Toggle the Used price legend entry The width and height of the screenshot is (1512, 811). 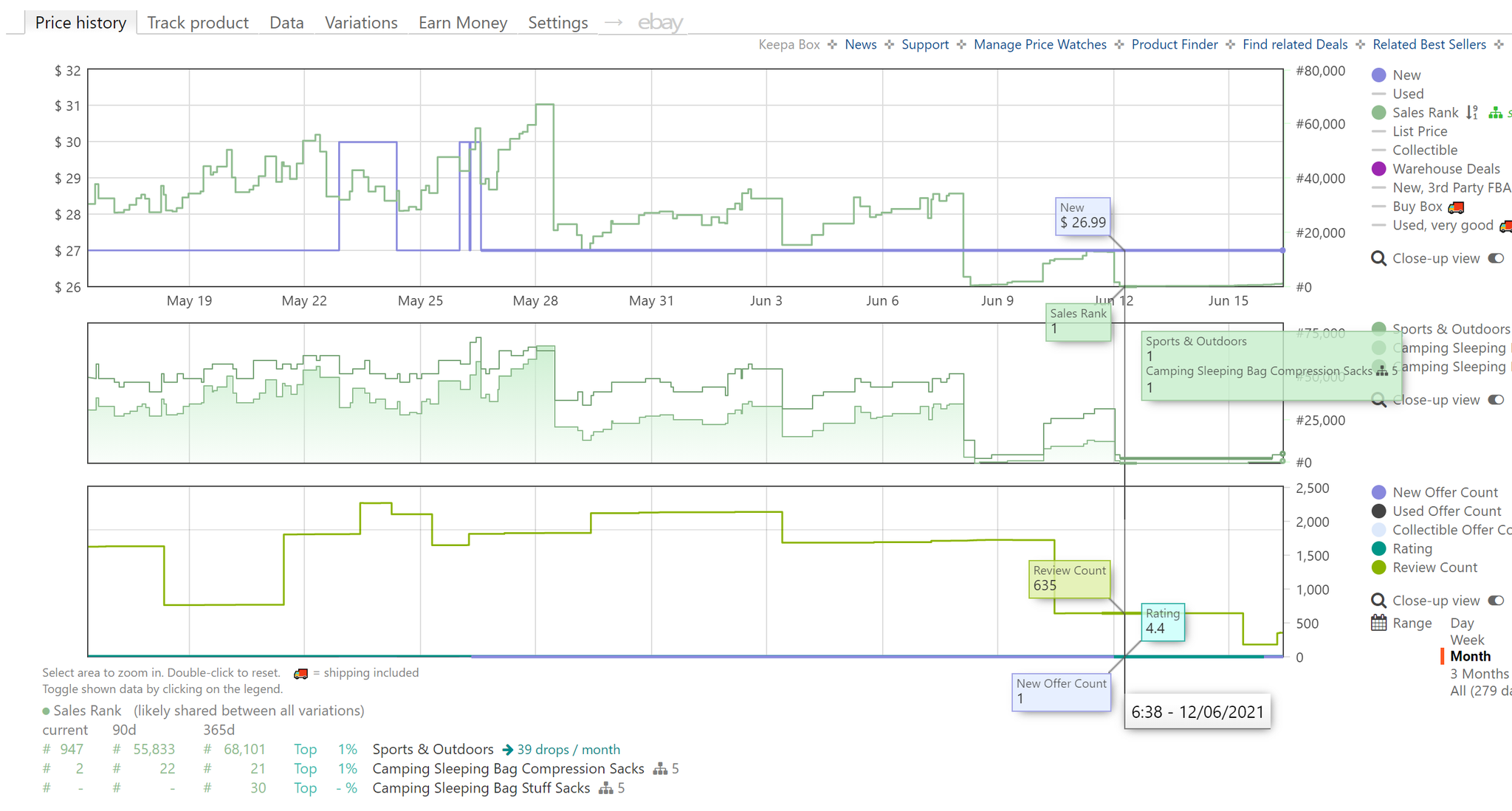pyautogui.click(x=1408, y=94)
